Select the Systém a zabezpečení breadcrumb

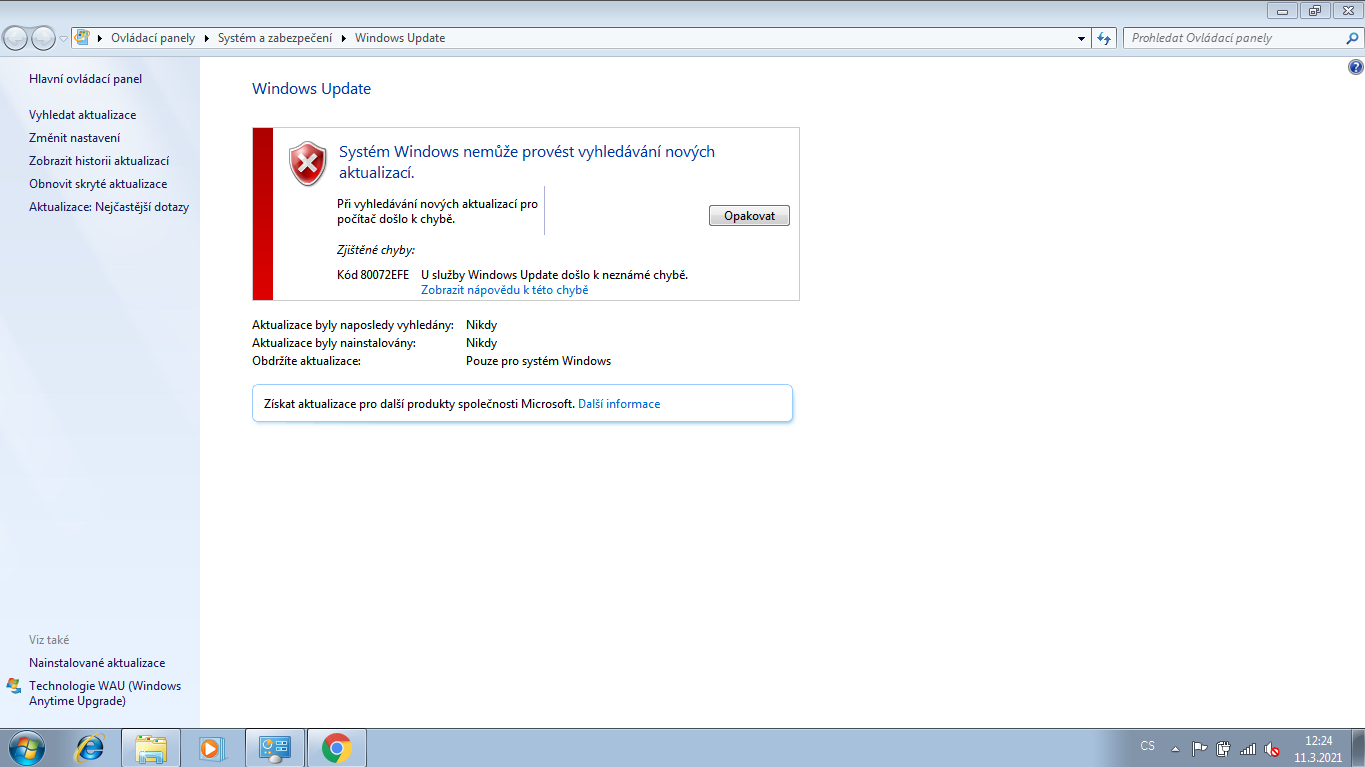pos(275,38)
